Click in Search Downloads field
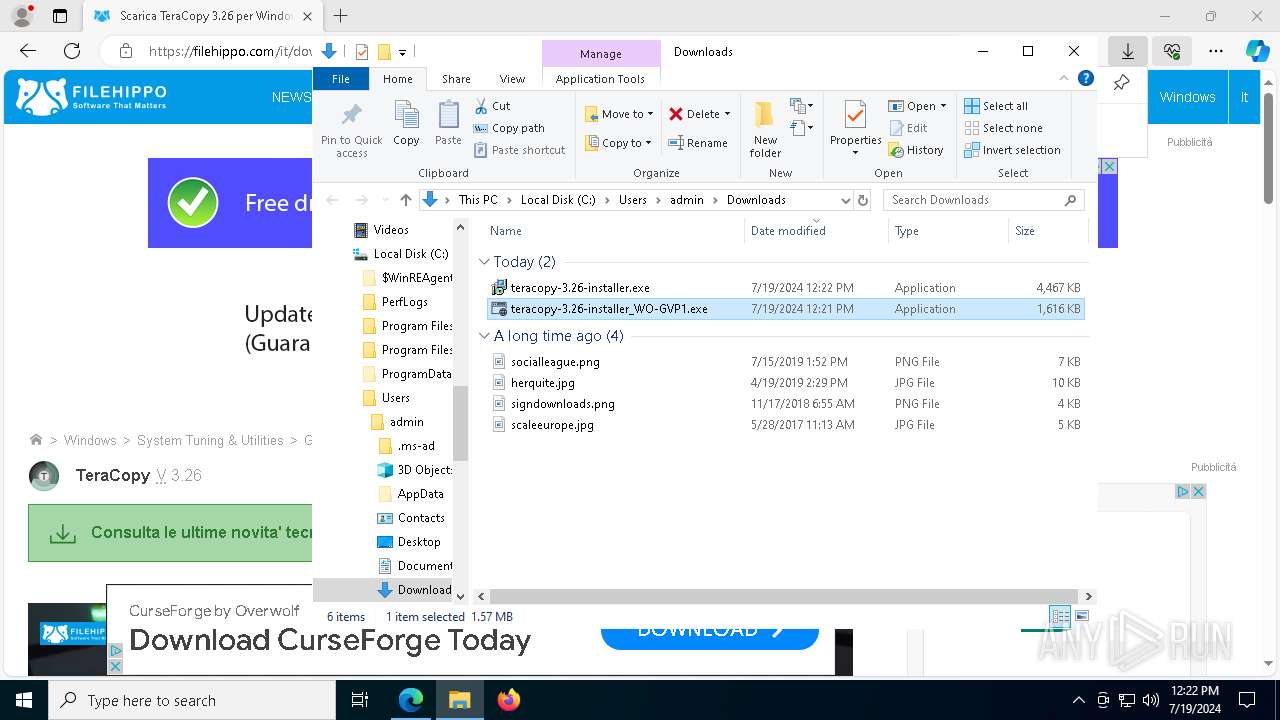 (984, 200)
